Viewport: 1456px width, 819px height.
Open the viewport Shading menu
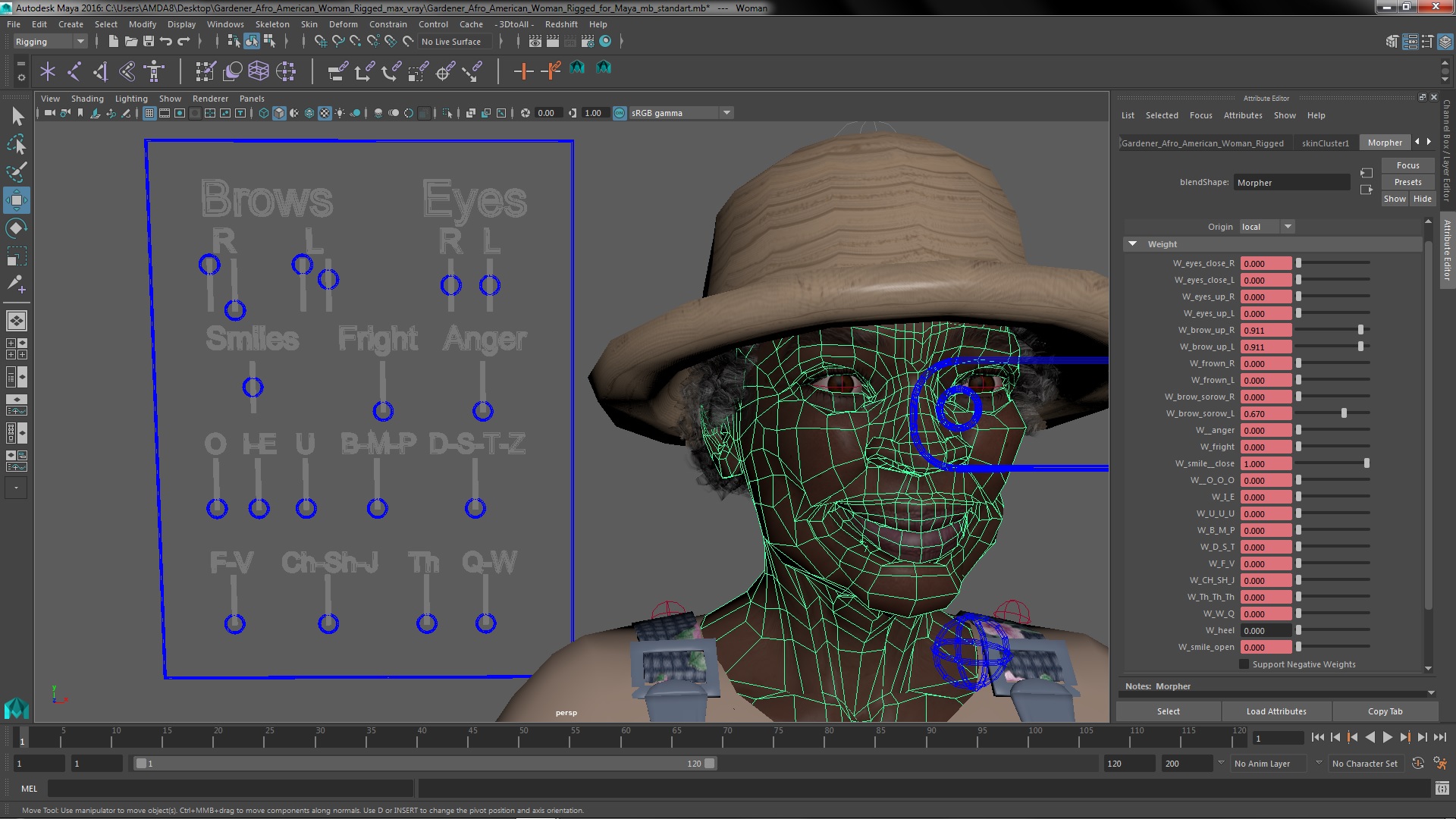click(87, 99)
